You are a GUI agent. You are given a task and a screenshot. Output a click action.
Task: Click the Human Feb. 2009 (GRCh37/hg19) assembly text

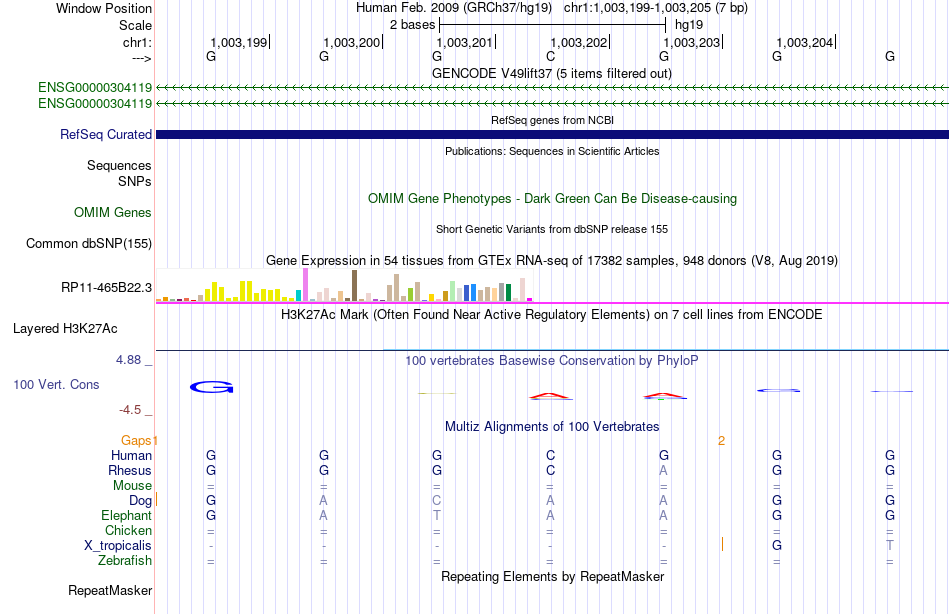(x=454, y=8)
